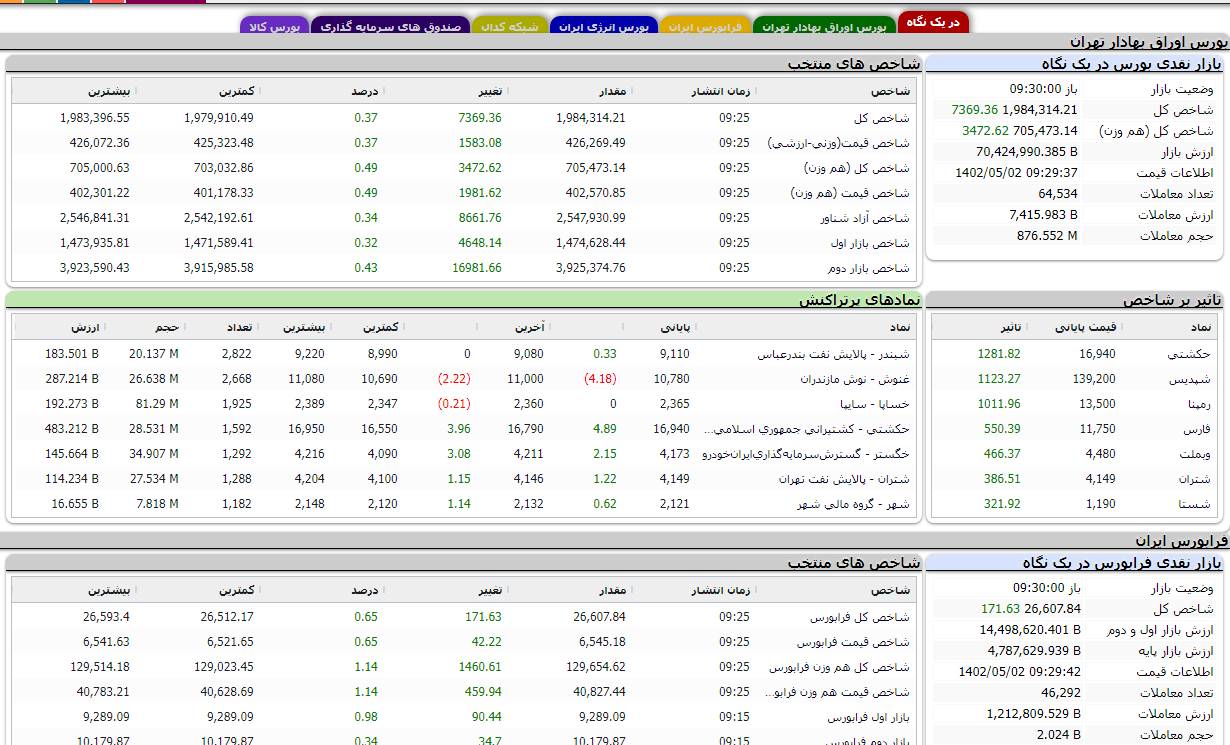Click the زمان انتشار header in Tehran indices
Image resolution: width=1230 pixels, height=745 pixels.
pos(721,91)
